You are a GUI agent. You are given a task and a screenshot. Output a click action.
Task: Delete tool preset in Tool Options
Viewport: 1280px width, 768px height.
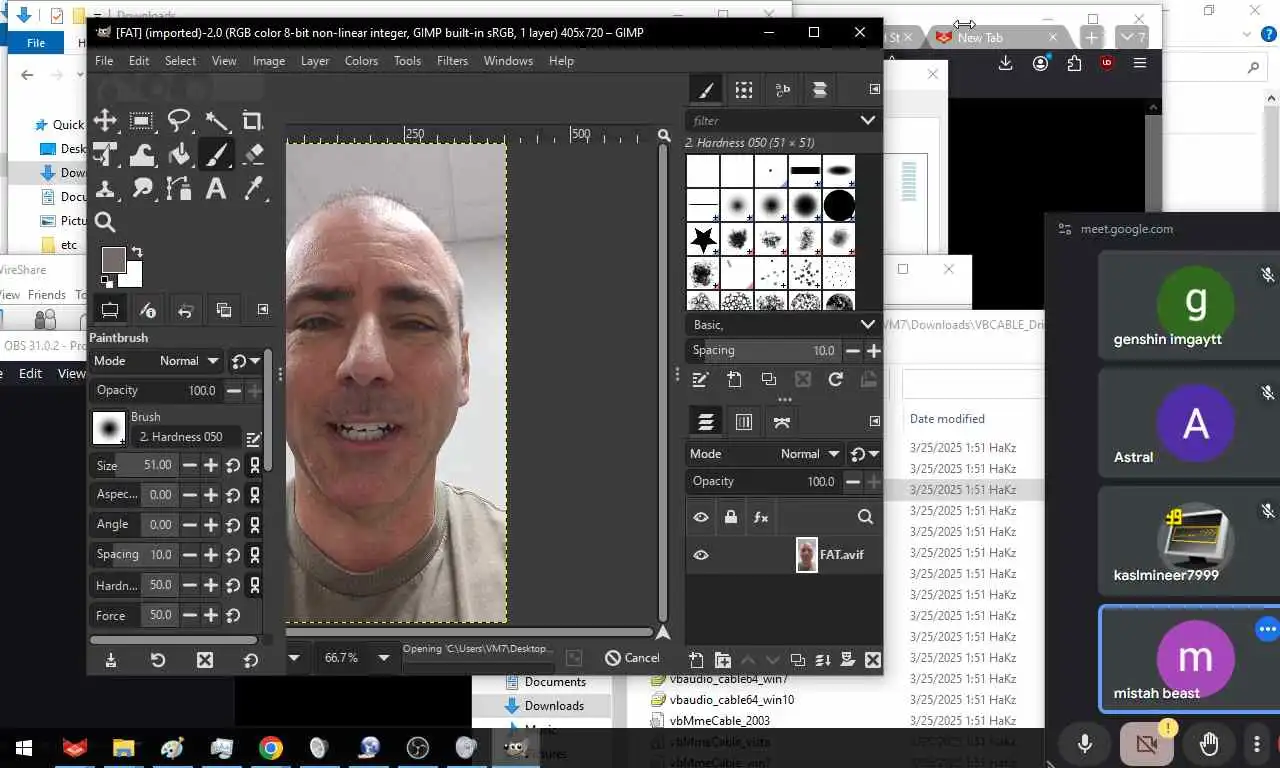(x=205, y=660)
